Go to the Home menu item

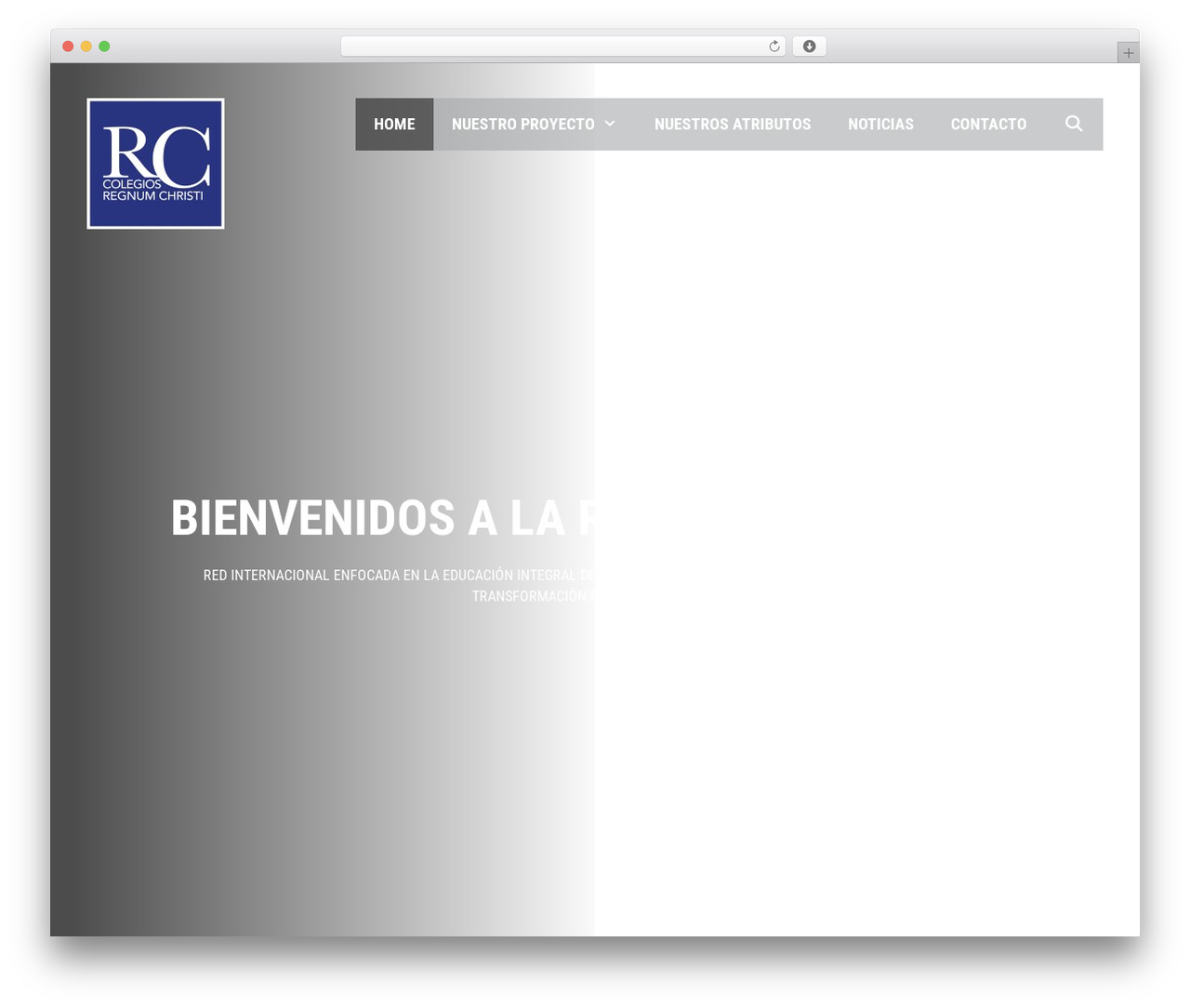click(394, 124)
